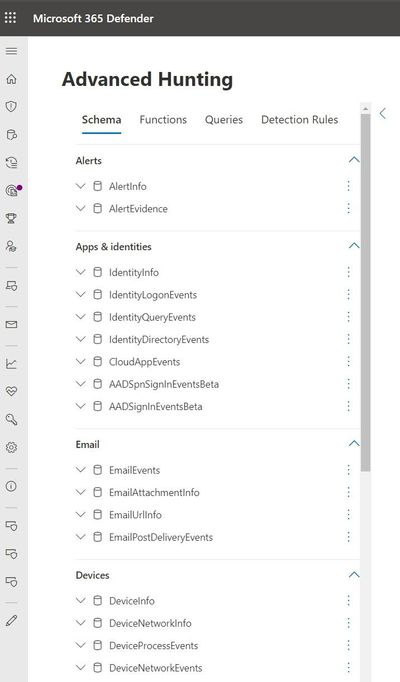Open more options for IdentityInfo
The width and height of the screenshot is (400, 682).
[348, 272]
